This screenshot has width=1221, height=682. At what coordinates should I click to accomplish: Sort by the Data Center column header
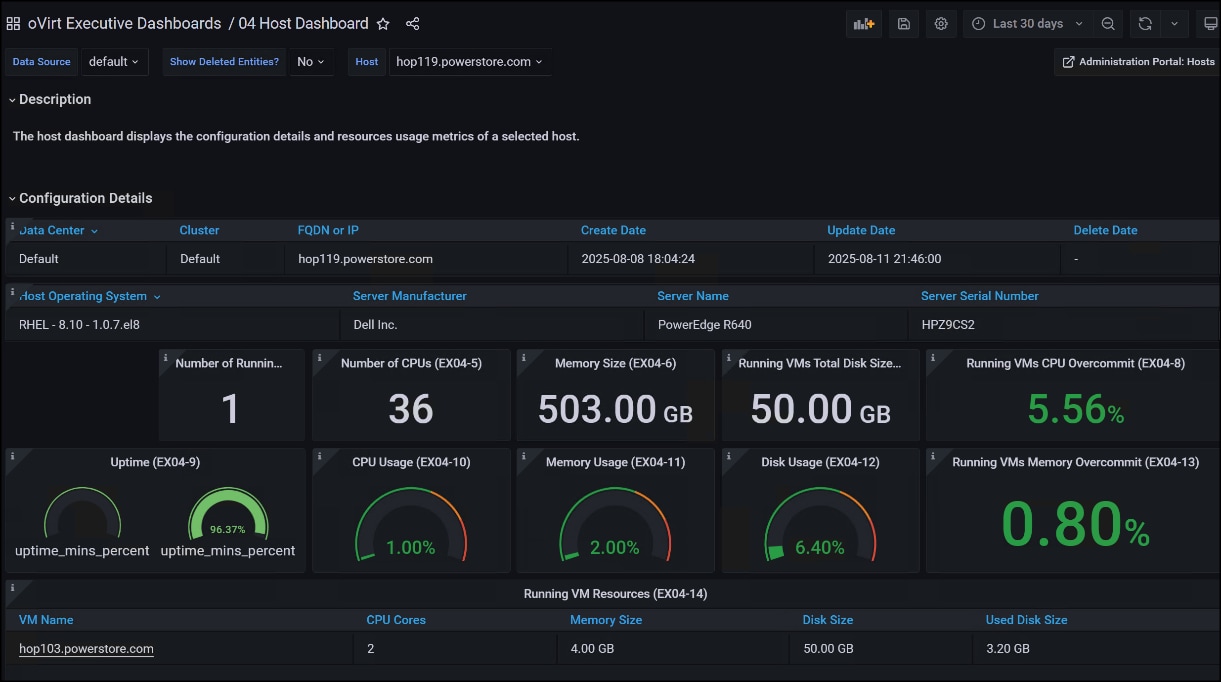(x=58, y=230)
